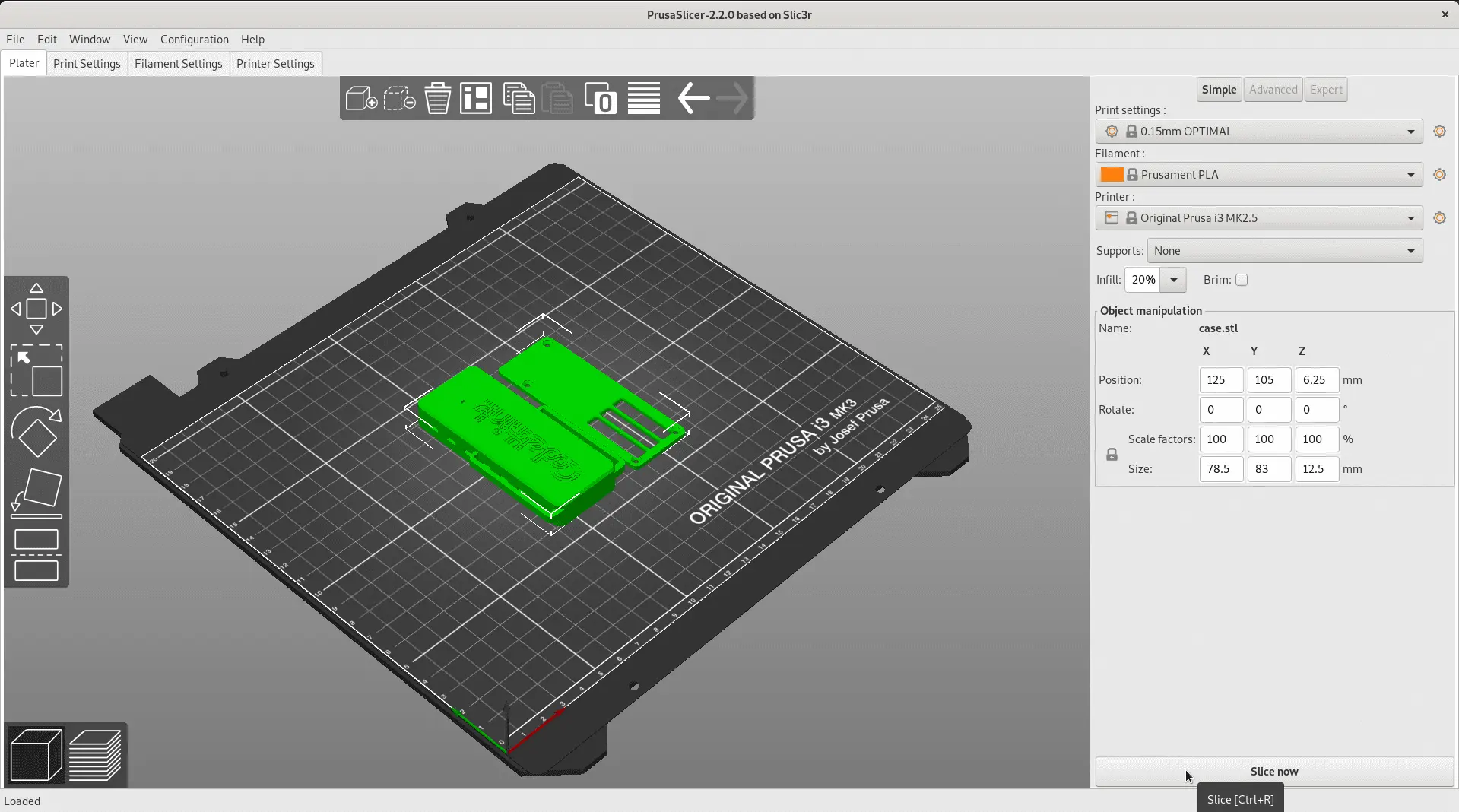The image size is (1459, 812).
Task: Click the Copy icon in toolbar
Action: coord(519,98)
